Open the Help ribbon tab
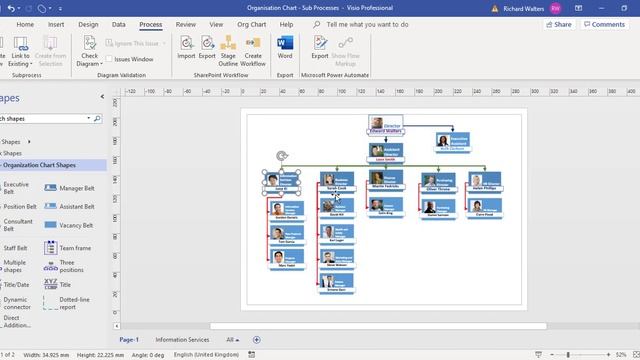 (x=286, y=24)
